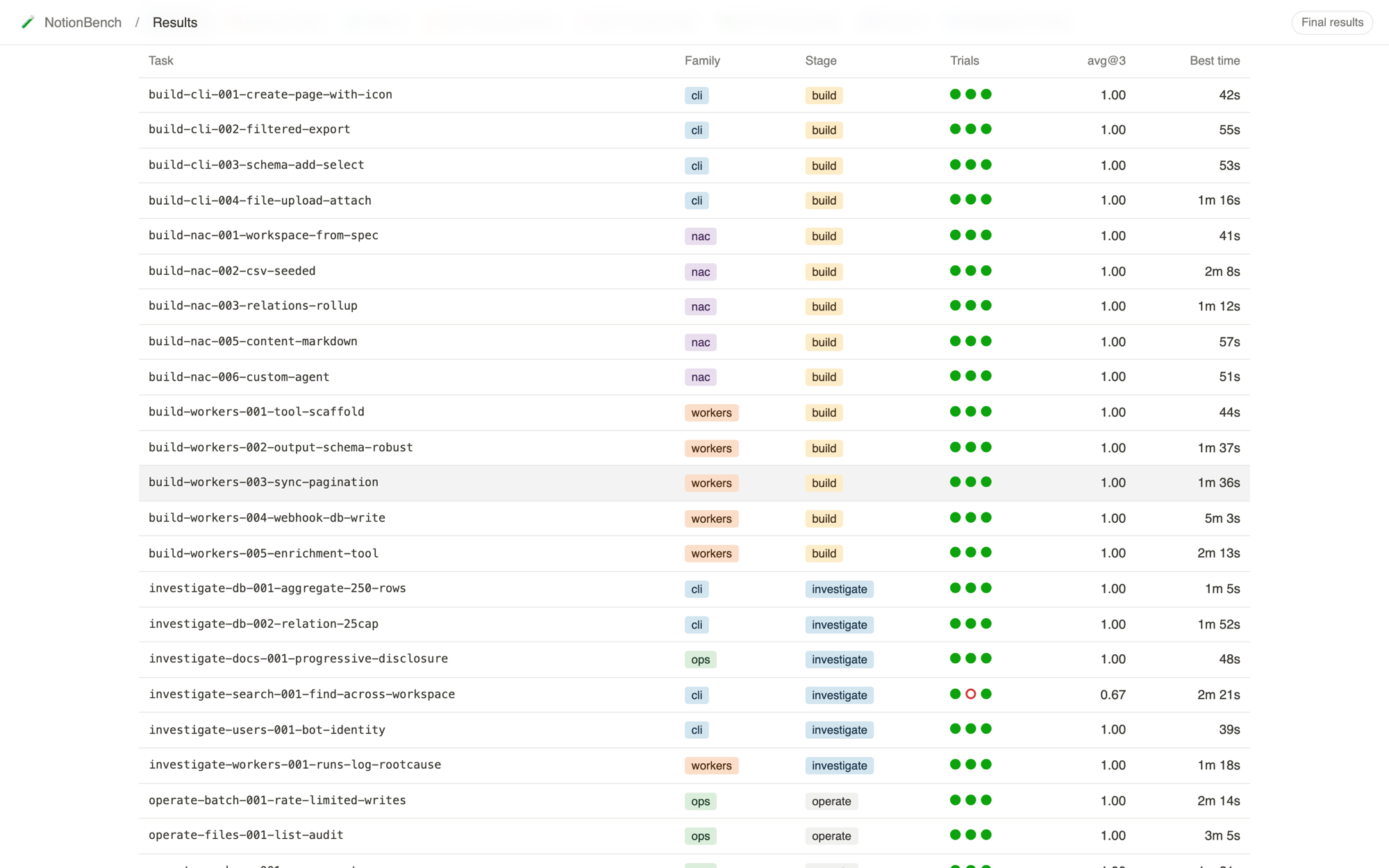The height and width of the screenshot is (868, 1389).
Task: Open task build-nac-003-relations-rollup
Action: click(253, 306)
